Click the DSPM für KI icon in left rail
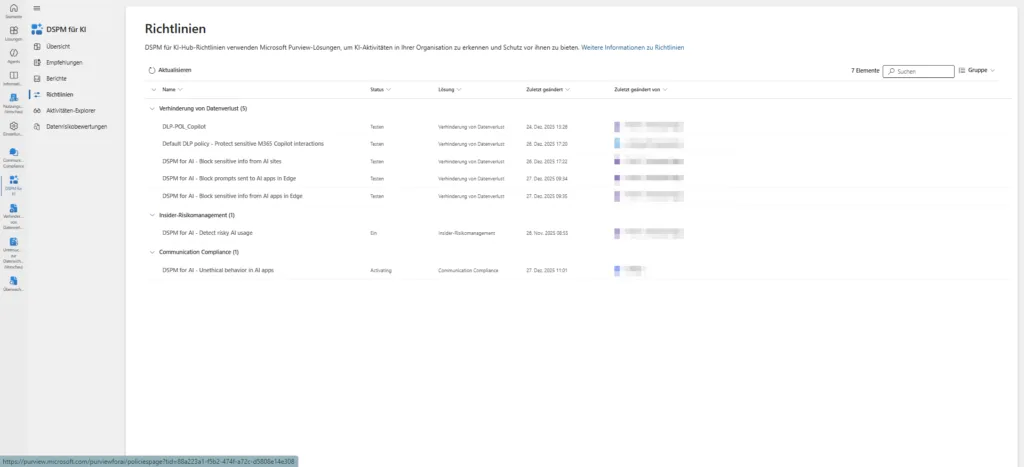1024x467 pixels. pos(13,180)
